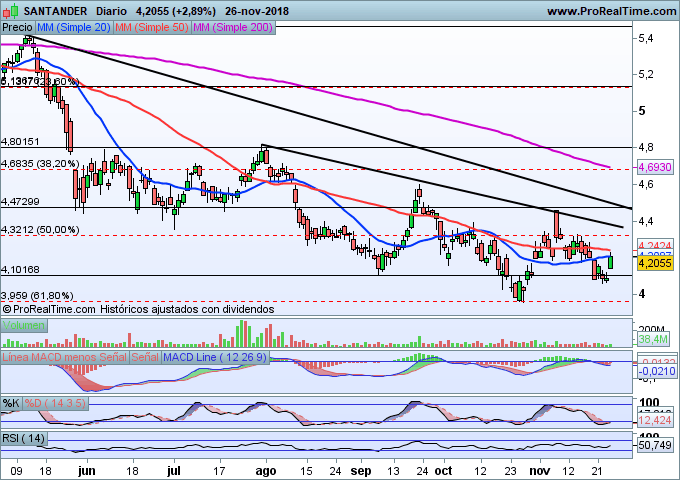The height and width of the screenshot is (480, 680).
Task: Select the Precio legend label
Action: point(17,27)
